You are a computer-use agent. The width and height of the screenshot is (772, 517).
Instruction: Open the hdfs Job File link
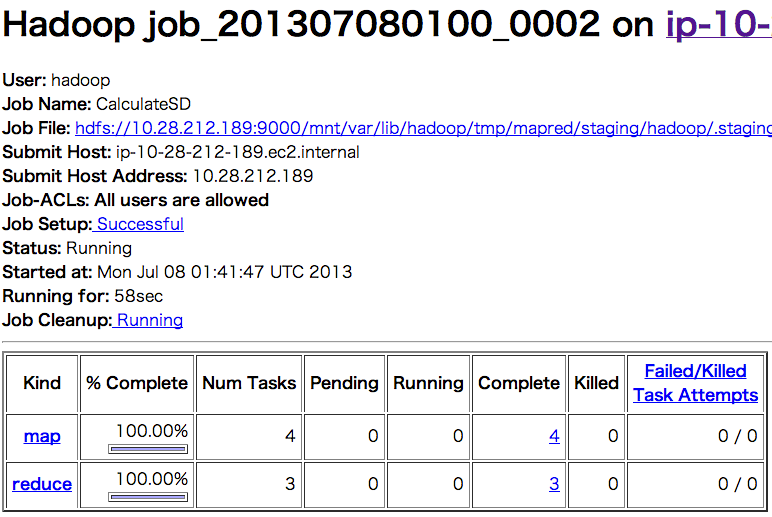pyautogui.click(x=423, y=128)
